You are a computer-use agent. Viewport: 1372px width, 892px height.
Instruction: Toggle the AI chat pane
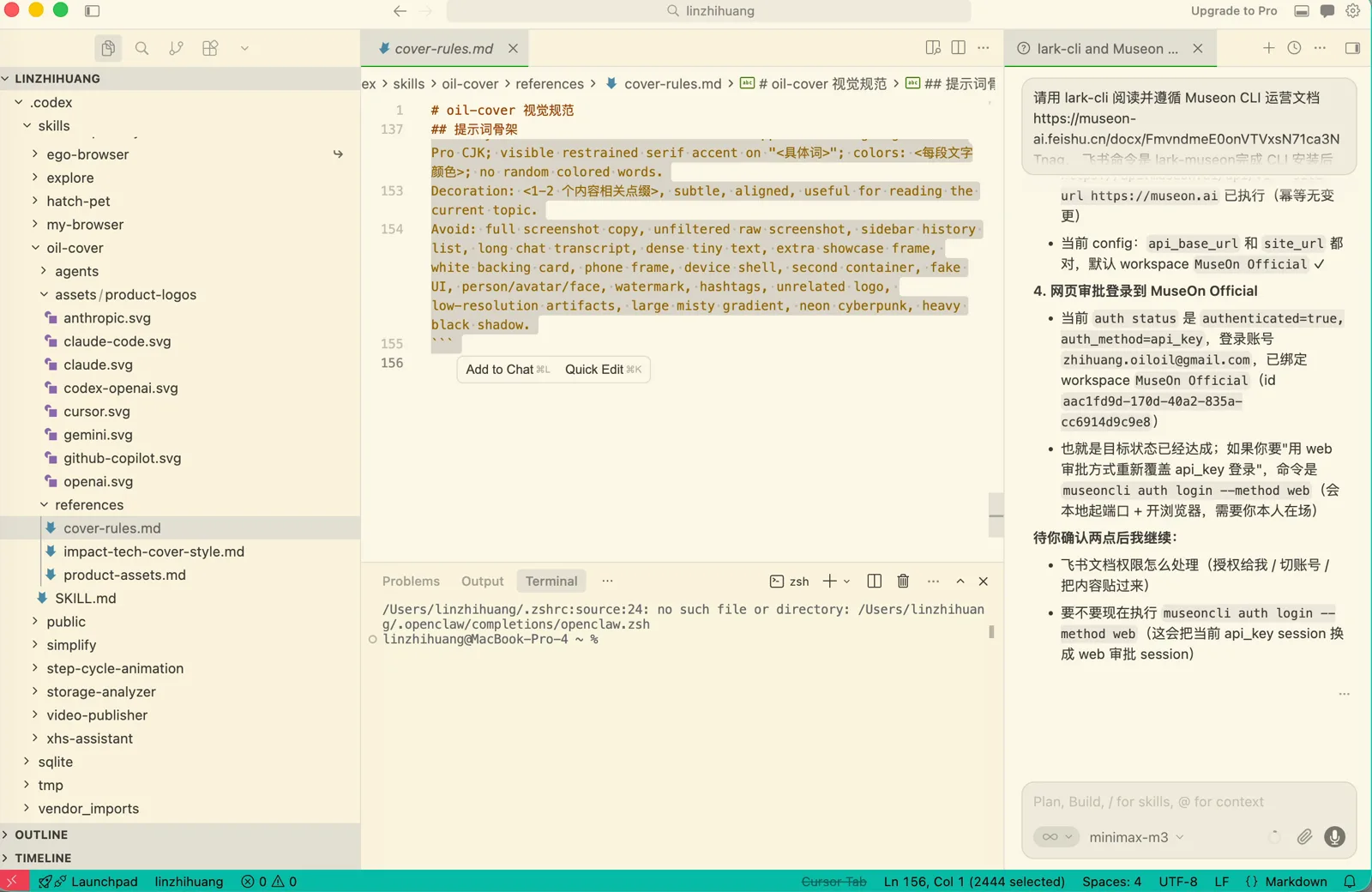(1353, 48)
